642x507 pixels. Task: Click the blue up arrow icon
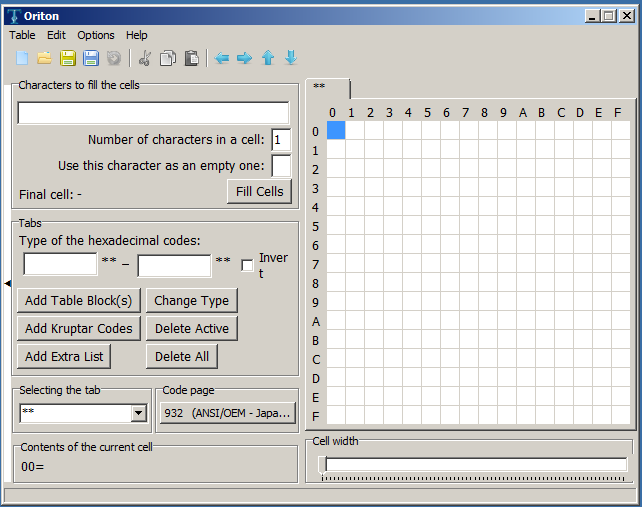click(268, 58)
